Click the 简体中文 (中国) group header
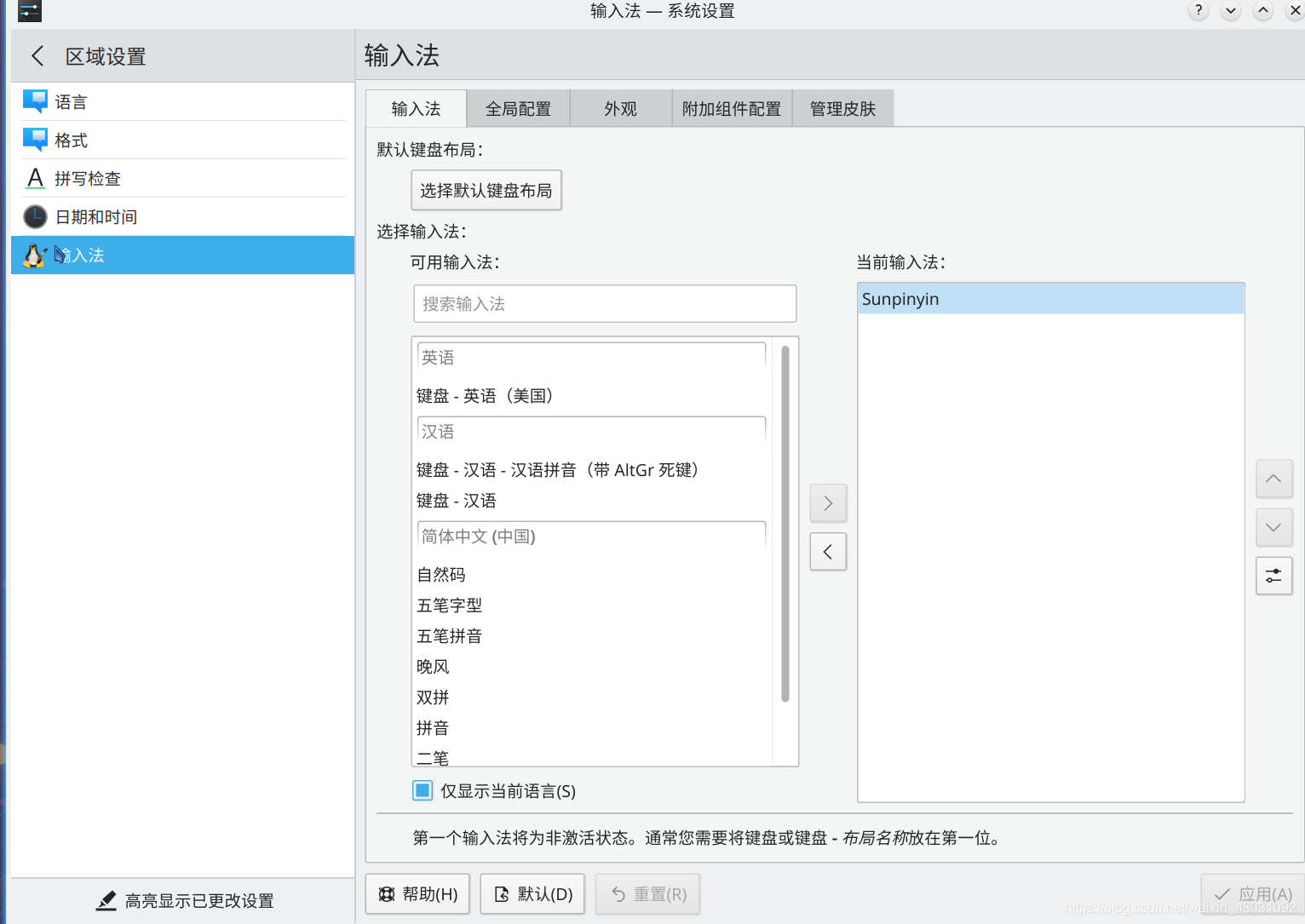1305x924 pixels. pos(592,537)
